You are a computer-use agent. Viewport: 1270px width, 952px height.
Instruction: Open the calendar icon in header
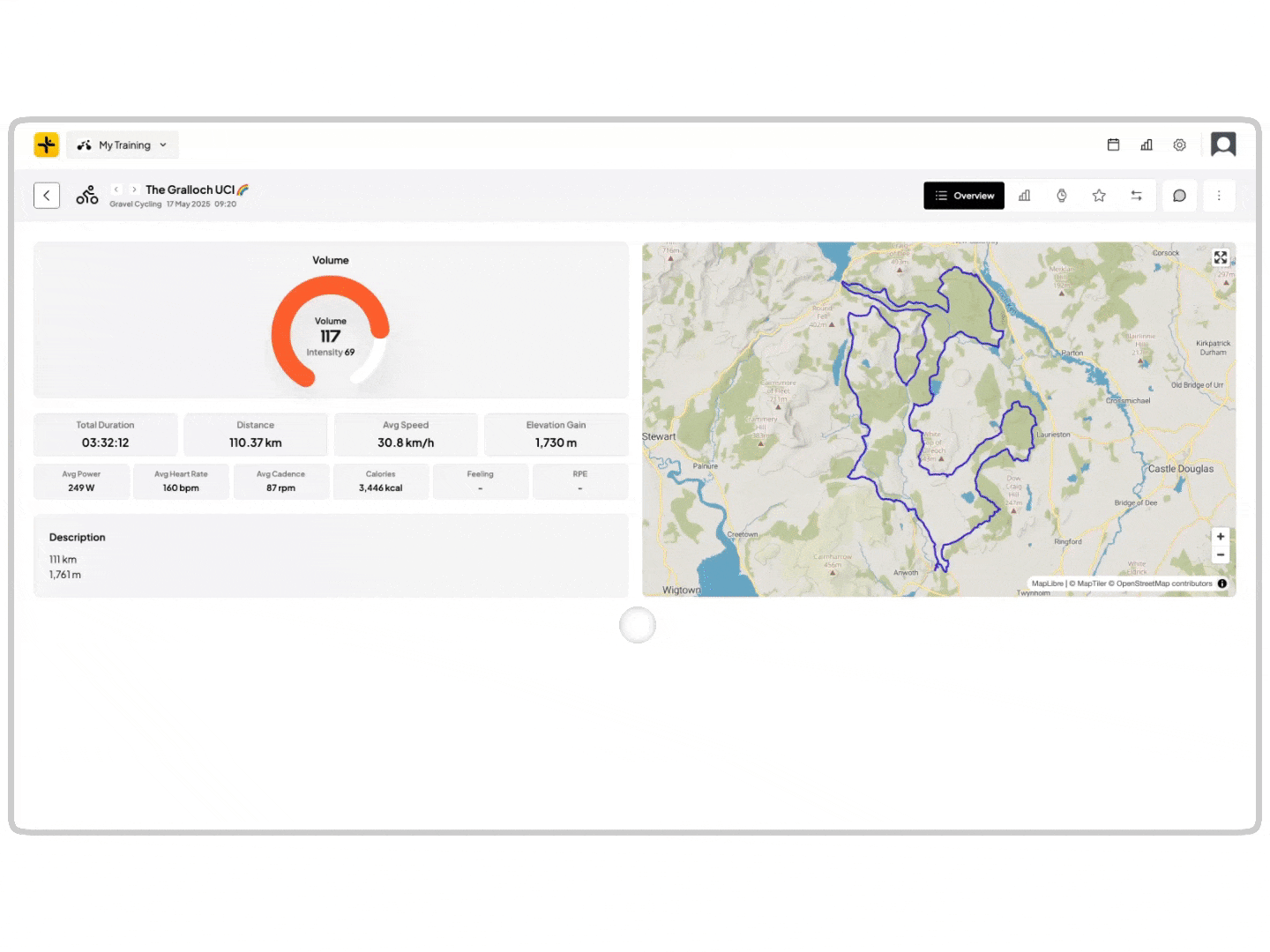point(1113,145)
